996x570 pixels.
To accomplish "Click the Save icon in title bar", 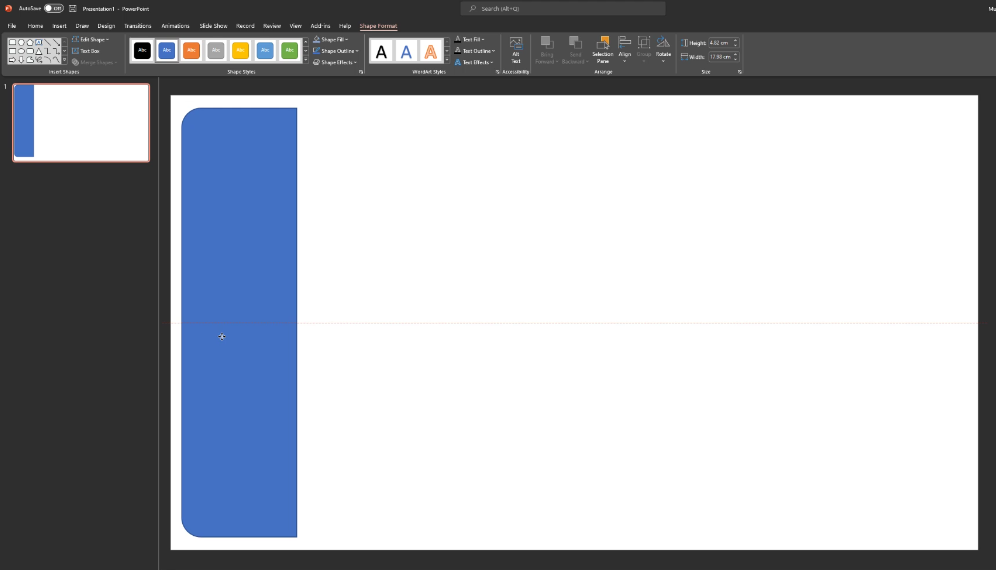I will point(72,8).
